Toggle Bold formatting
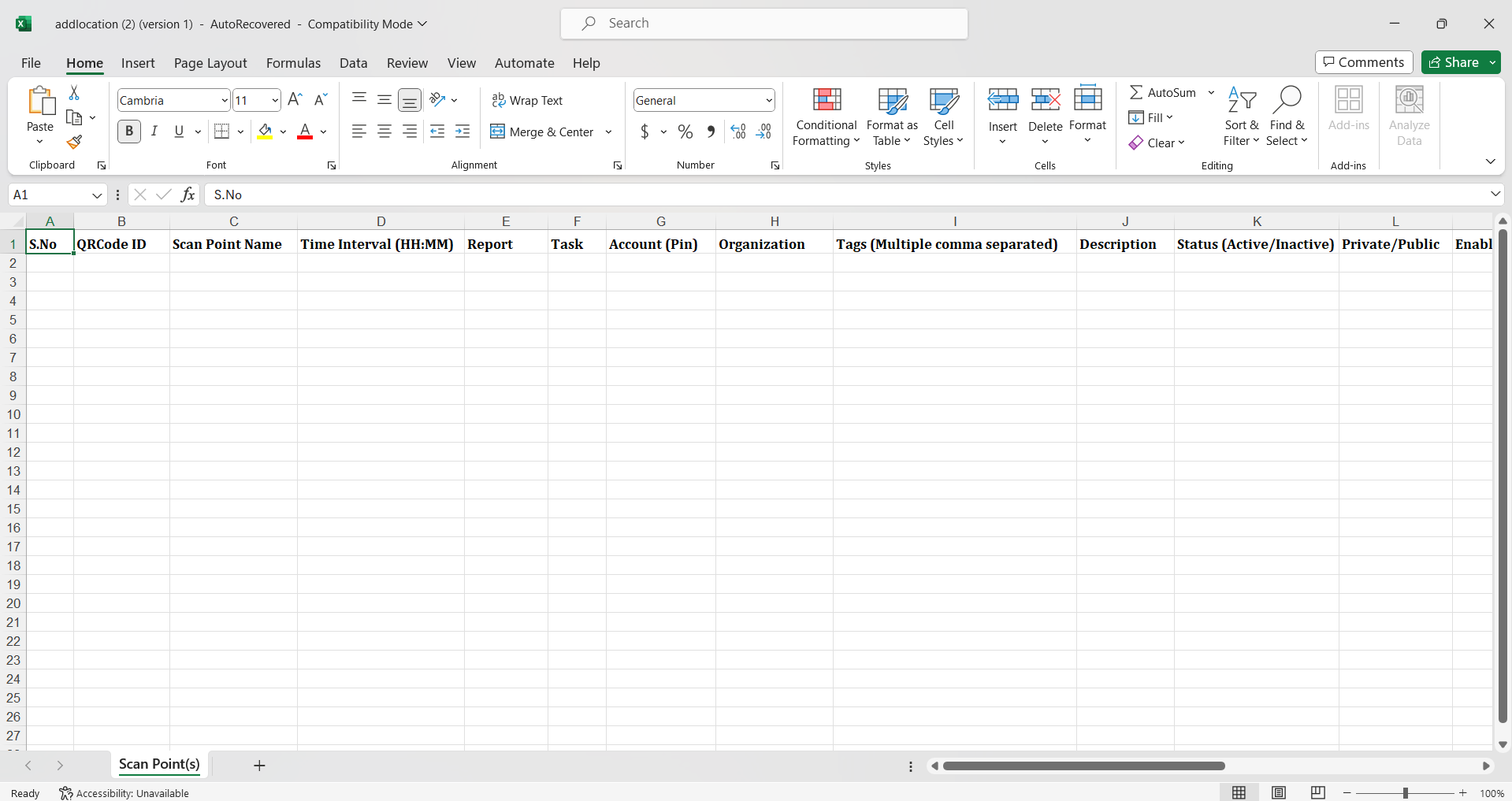Screen dimensions: 1512x801 (x=129, y=132)
